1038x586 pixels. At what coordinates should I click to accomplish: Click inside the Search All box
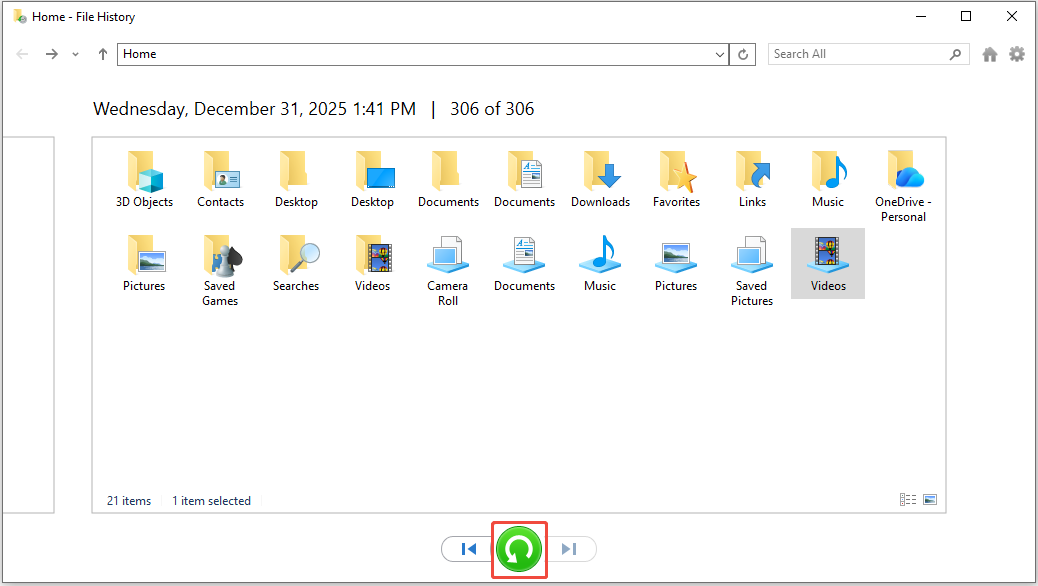tap(860, 54)
